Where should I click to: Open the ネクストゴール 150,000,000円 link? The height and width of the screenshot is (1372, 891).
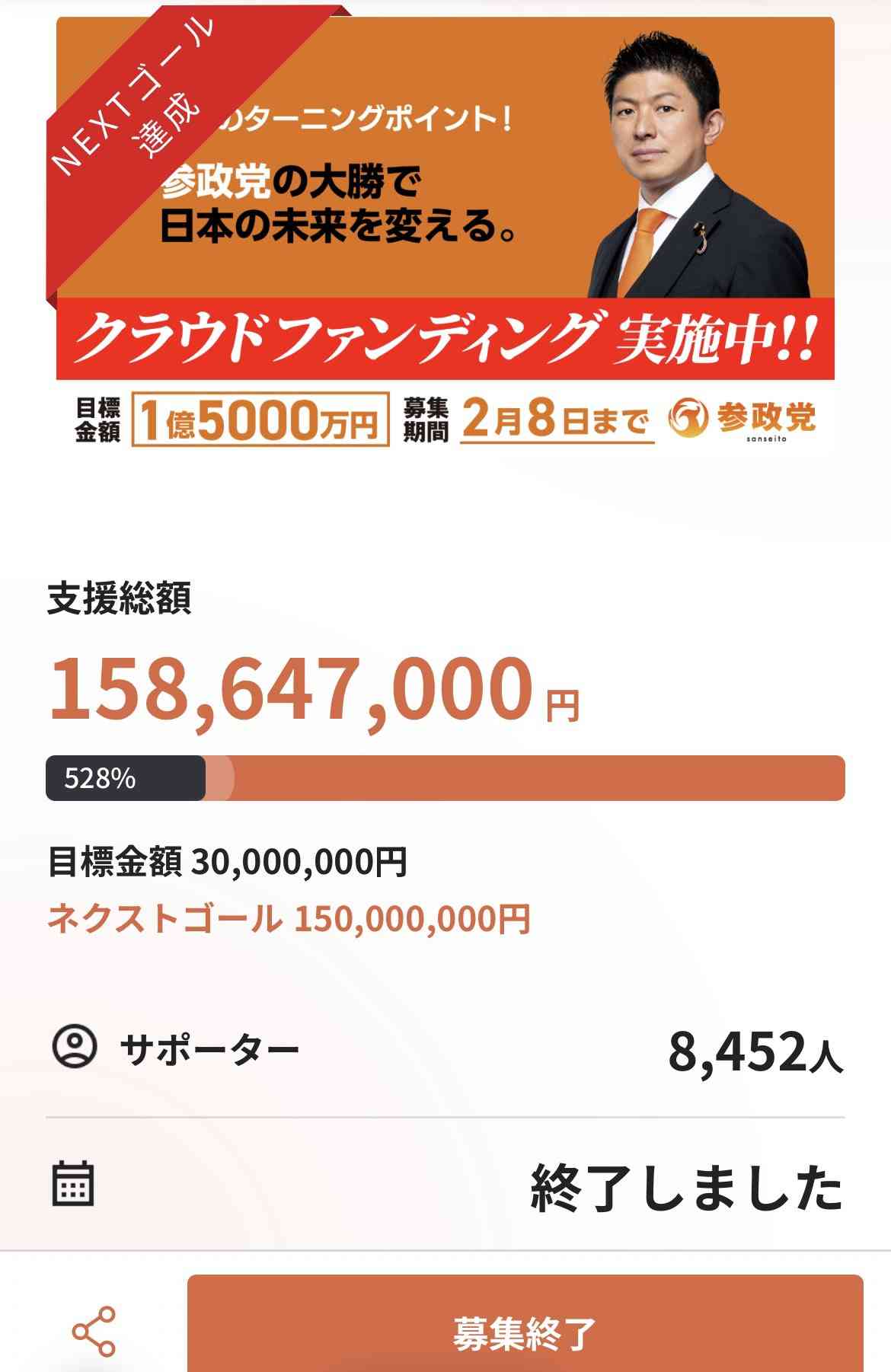[289, 921]
